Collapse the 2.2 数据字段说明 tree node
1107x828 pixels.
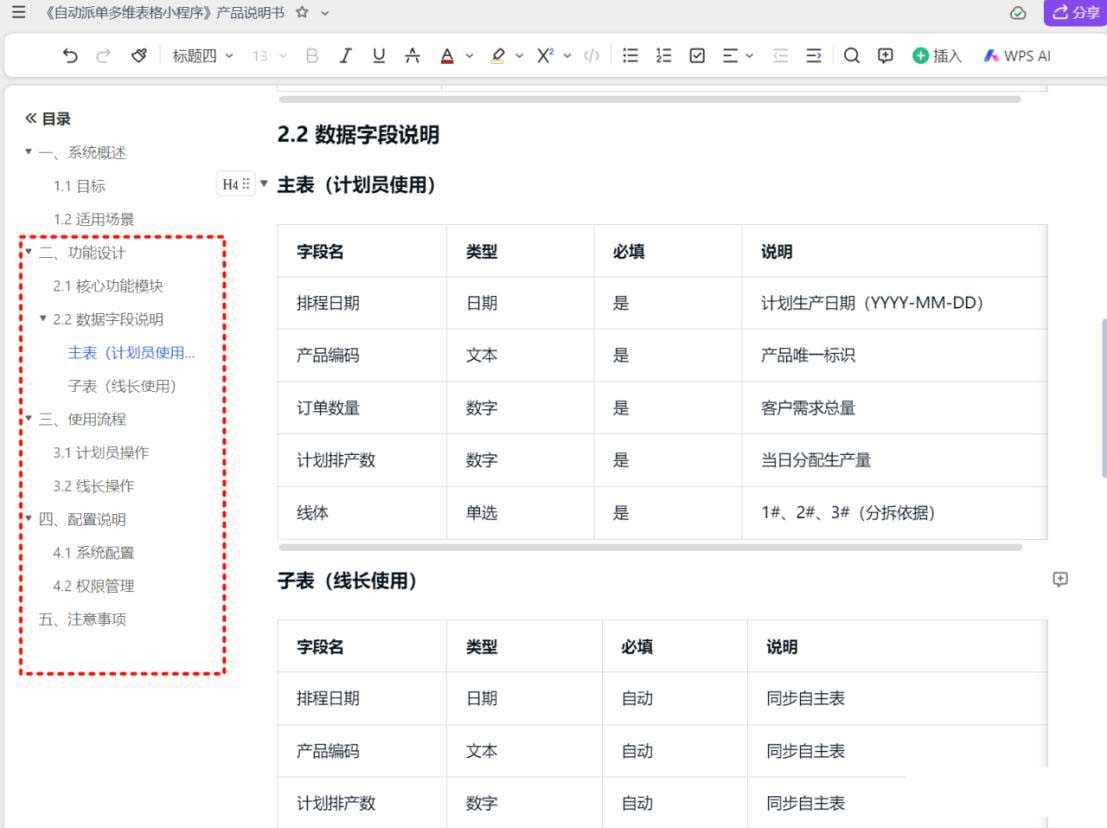click(x=43, y=319)
